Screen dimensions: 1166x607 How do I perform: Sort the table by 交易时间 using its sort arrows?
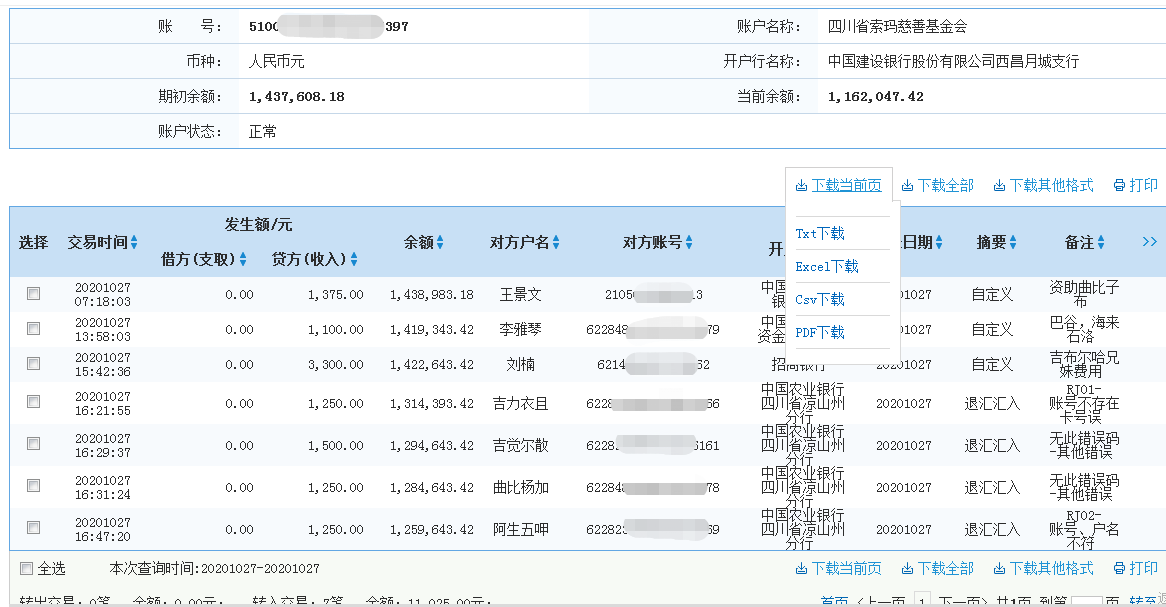pyautogui.click(x=135, y=241)
